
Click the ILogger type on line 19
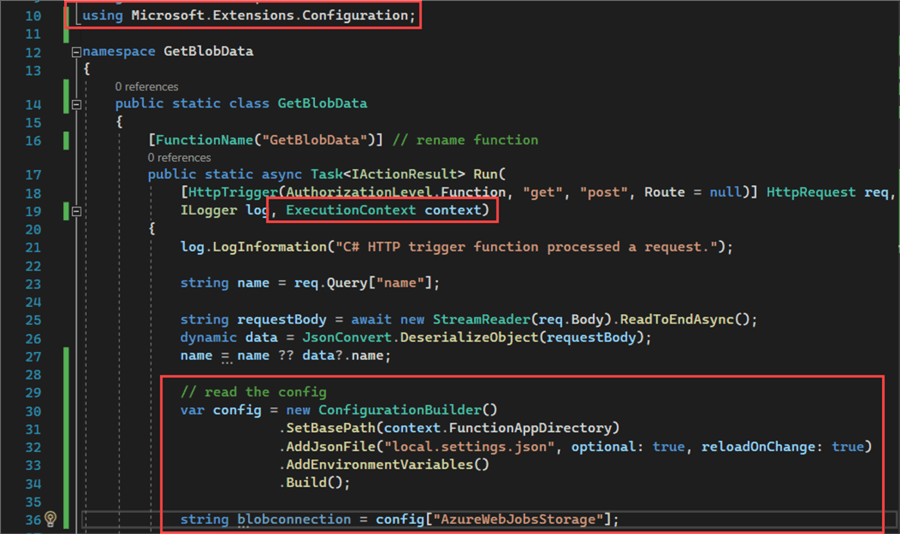[208, 210]
